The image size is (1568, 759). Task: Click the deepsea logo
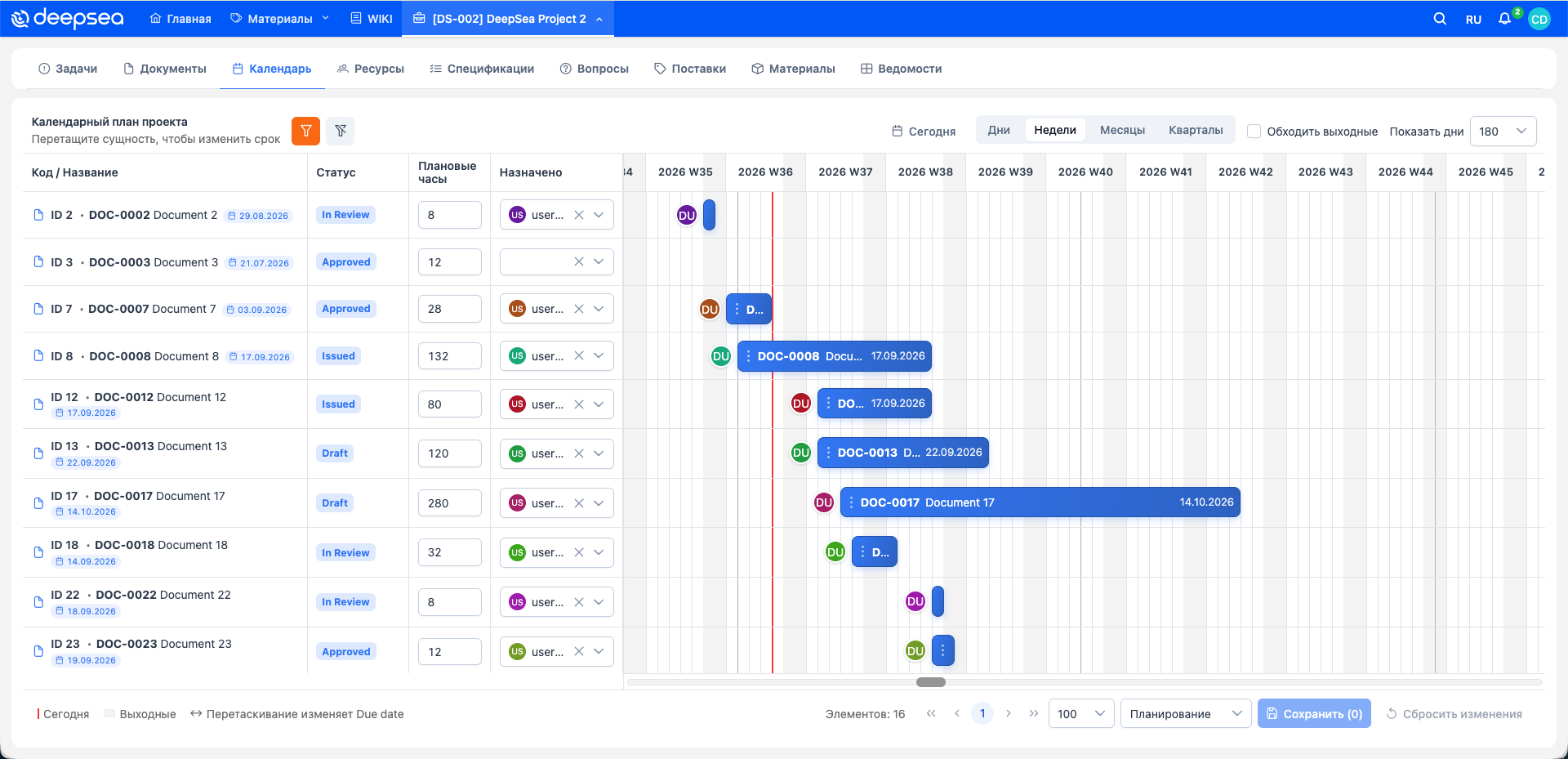(68, 18)
